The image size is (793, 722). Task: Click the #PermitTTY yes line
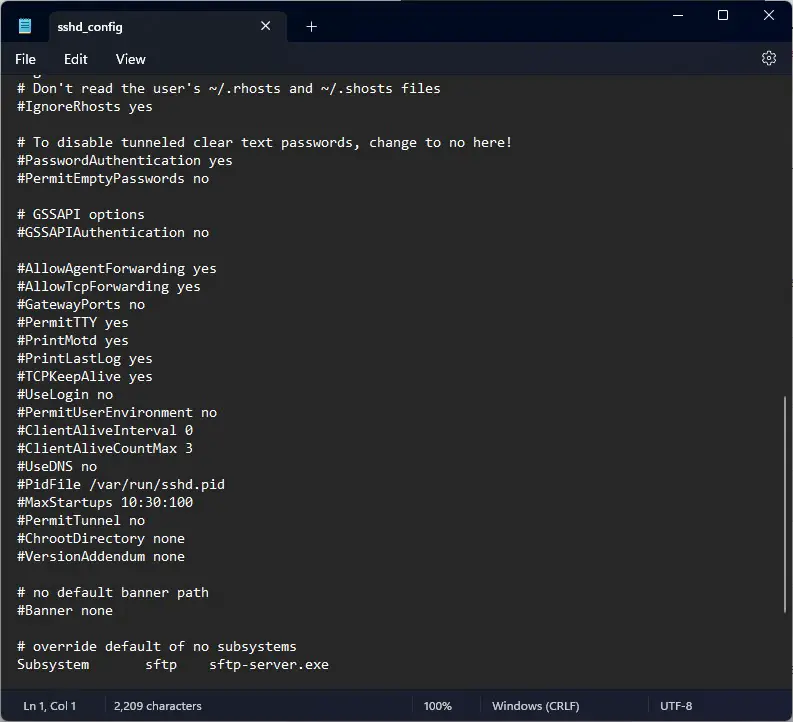(73, 323)
